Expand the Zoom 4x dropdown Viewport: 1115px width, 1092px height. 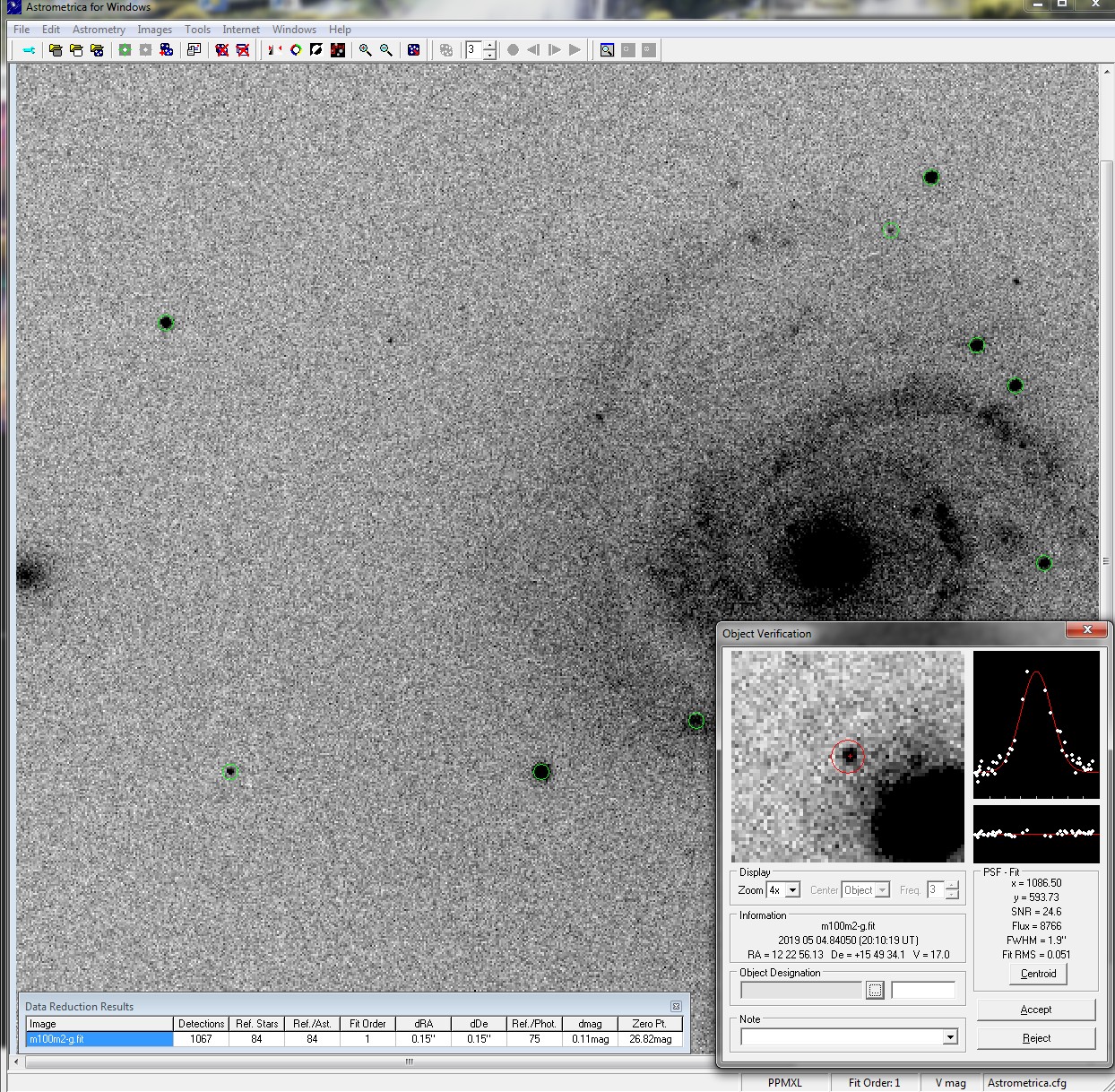tap(792, 890)
